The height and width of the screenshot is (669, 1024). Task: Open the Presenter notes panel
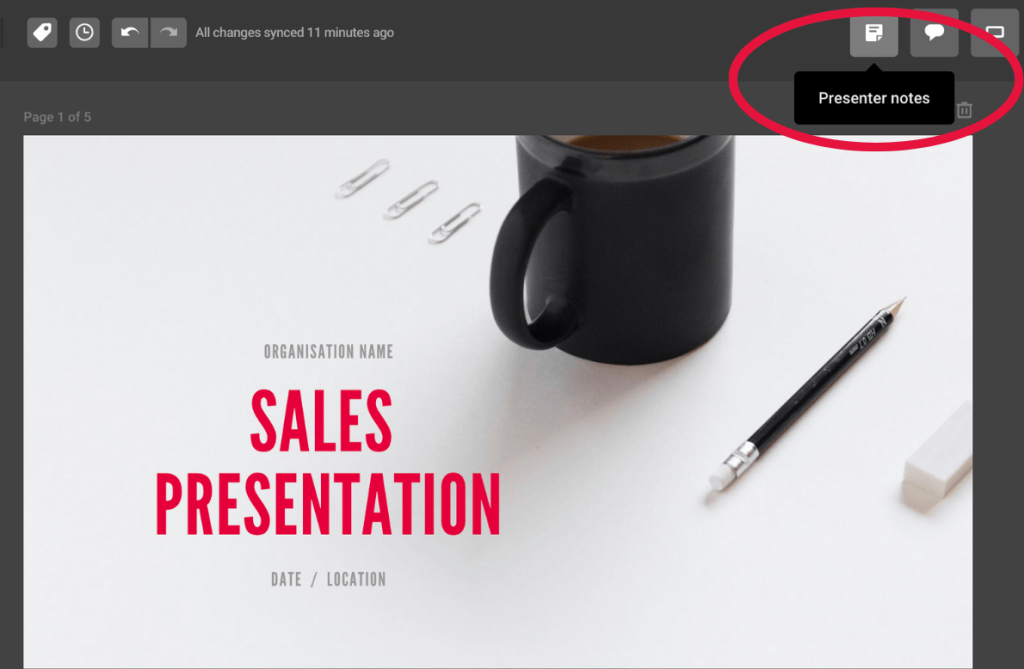click(x=873, y=33)
